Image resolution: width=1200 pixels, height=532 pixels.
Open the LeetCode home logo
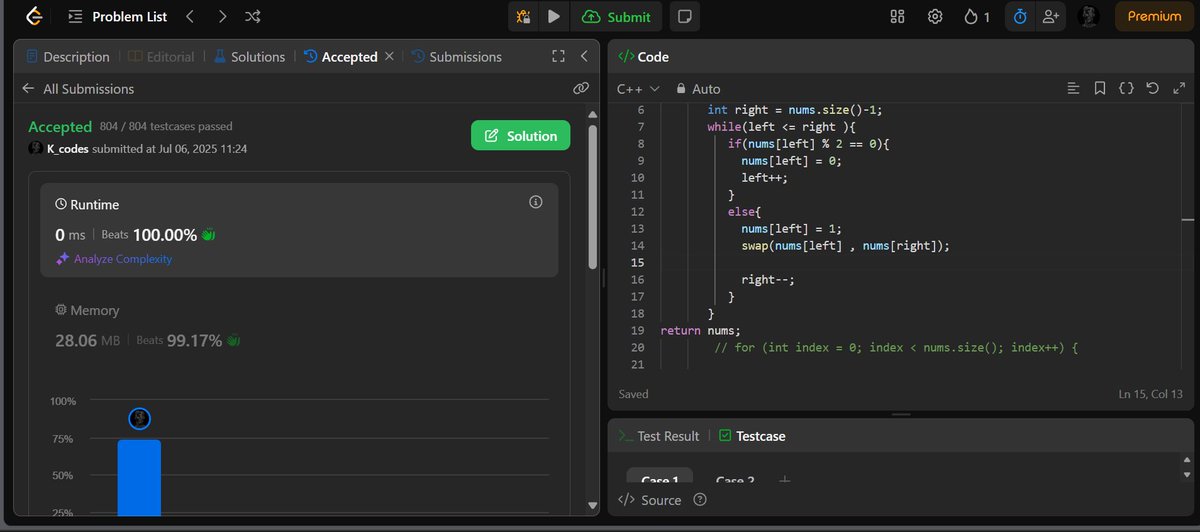34,16
